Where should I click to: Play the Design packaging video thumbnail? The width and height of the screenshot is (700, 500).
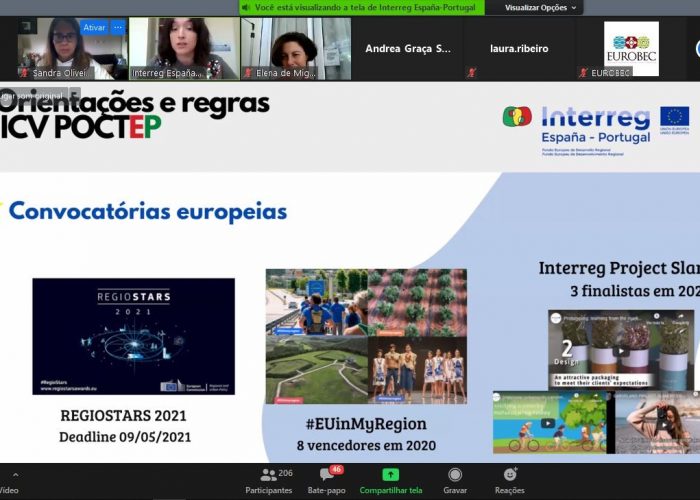tap(621, 350)
